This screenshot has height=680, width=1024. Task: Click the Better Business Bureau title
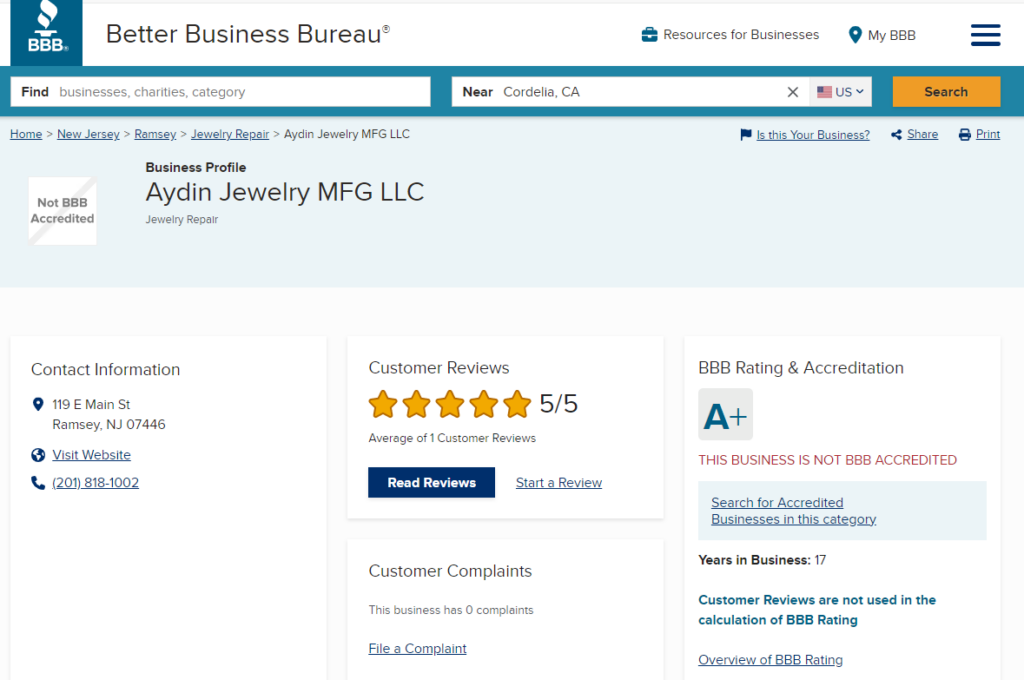[x=248, y=34]
